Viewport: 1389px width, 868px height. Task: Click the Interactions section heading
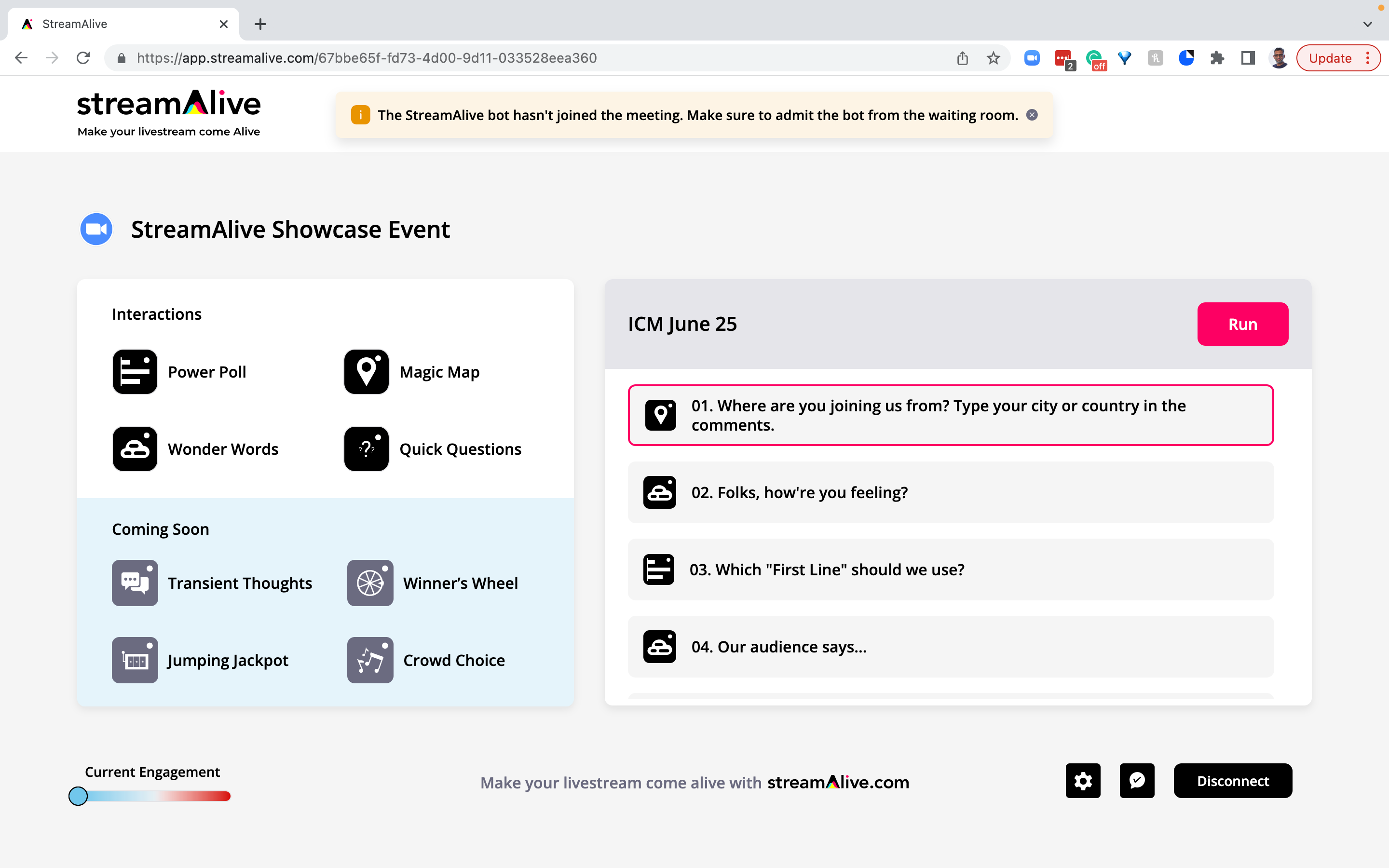tap(157, 314)
